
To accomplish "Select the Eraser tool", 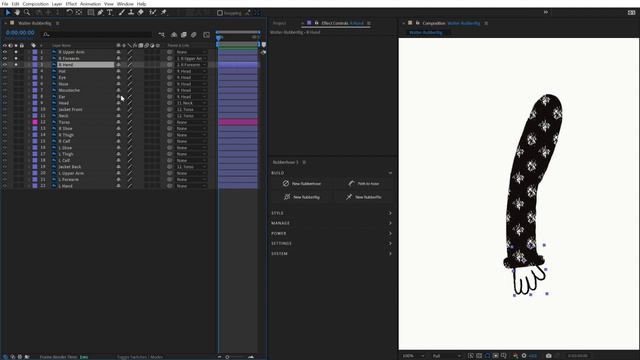I will click(140, 13).
